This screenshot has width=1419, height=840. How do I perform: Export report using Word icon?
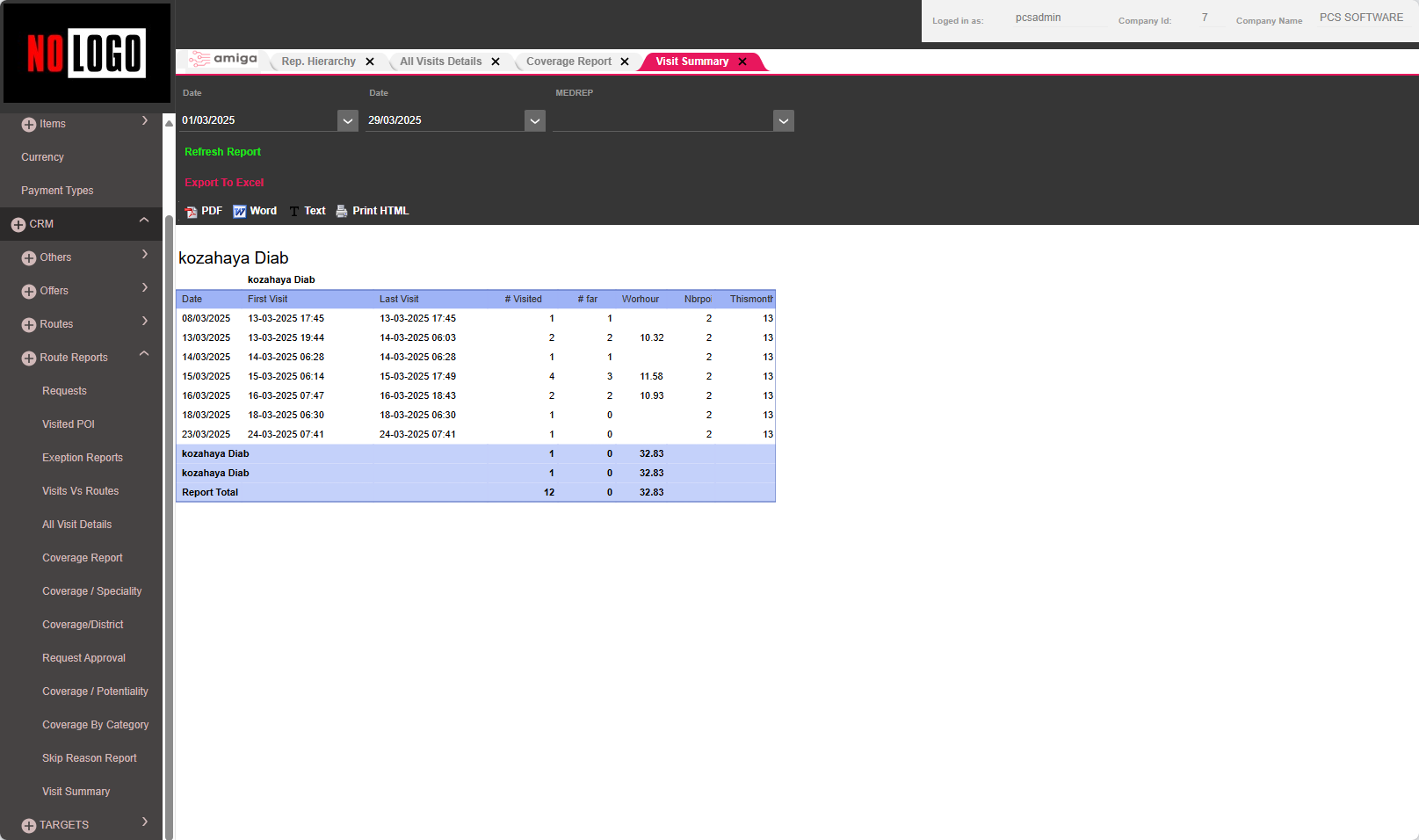tap(239, 212)
